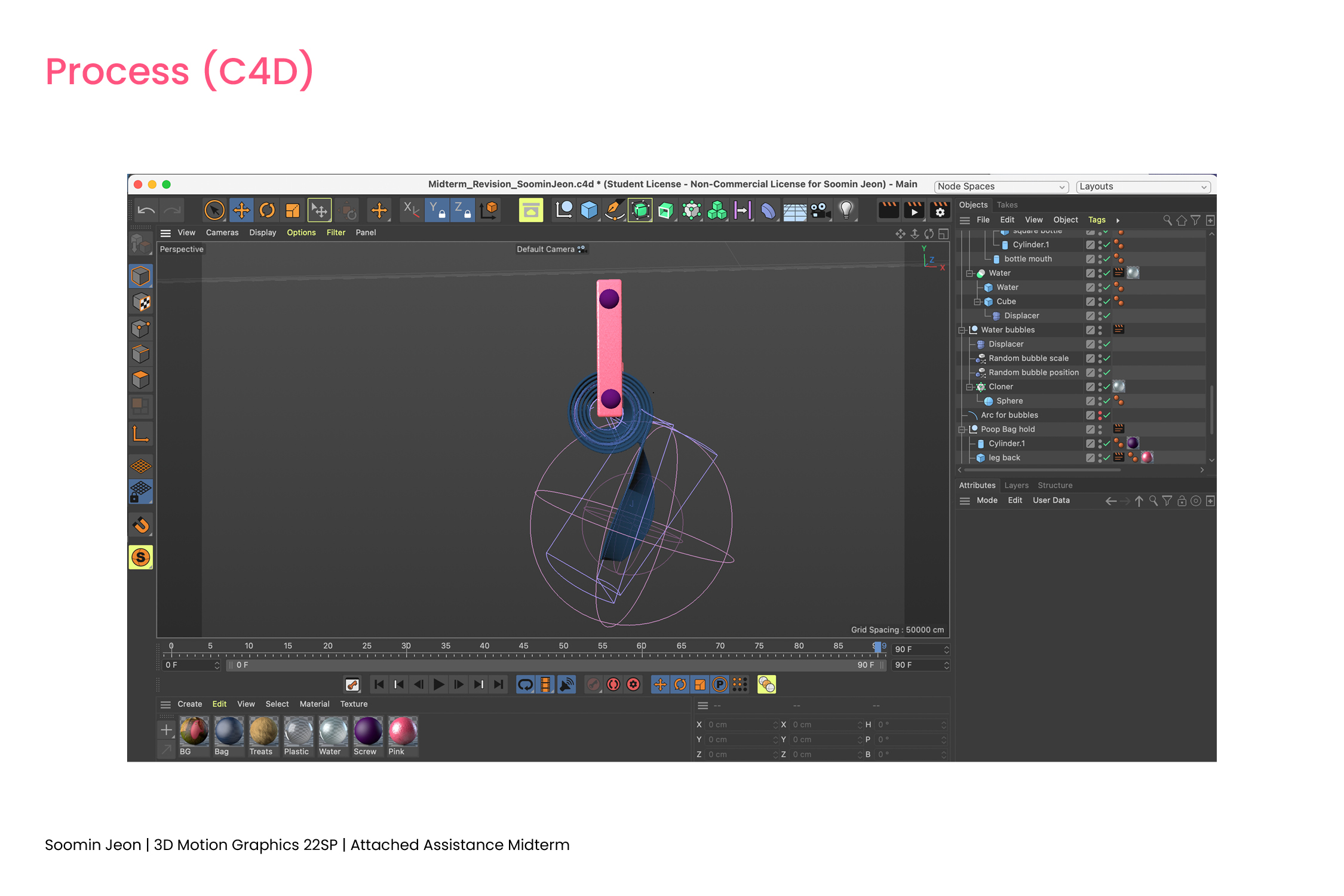Switch to the Takes tab

[1007, 205]
